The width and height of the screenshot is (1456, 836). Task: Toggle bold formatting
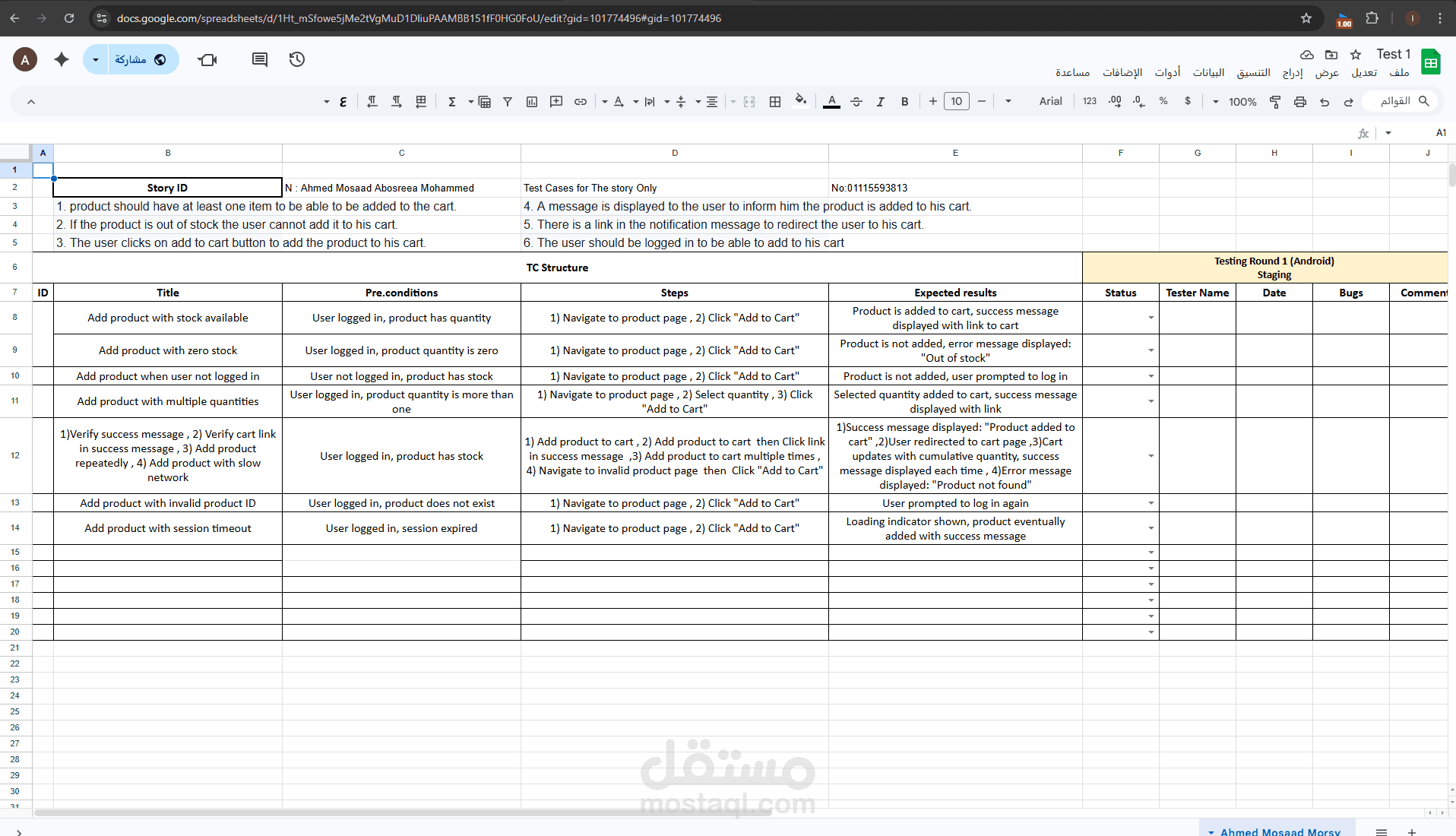(905, 102)
